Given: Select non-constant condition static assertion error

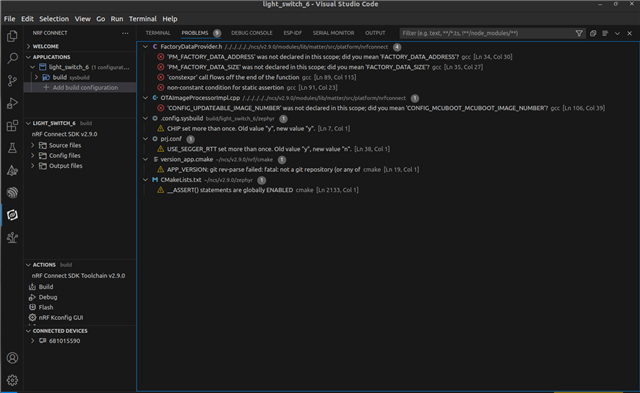Looking at the screenshot, I should click(x=387, y=87).
